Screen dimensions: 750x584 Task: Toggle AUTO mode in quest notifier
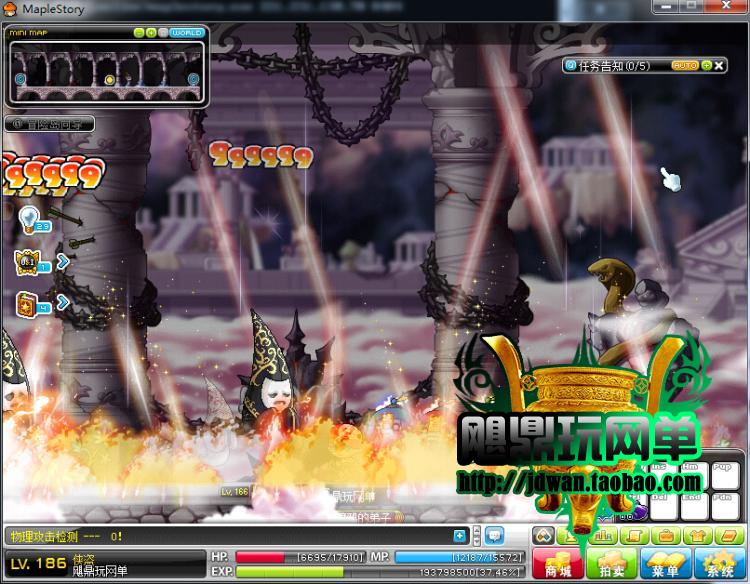click(x=684, y=65)
